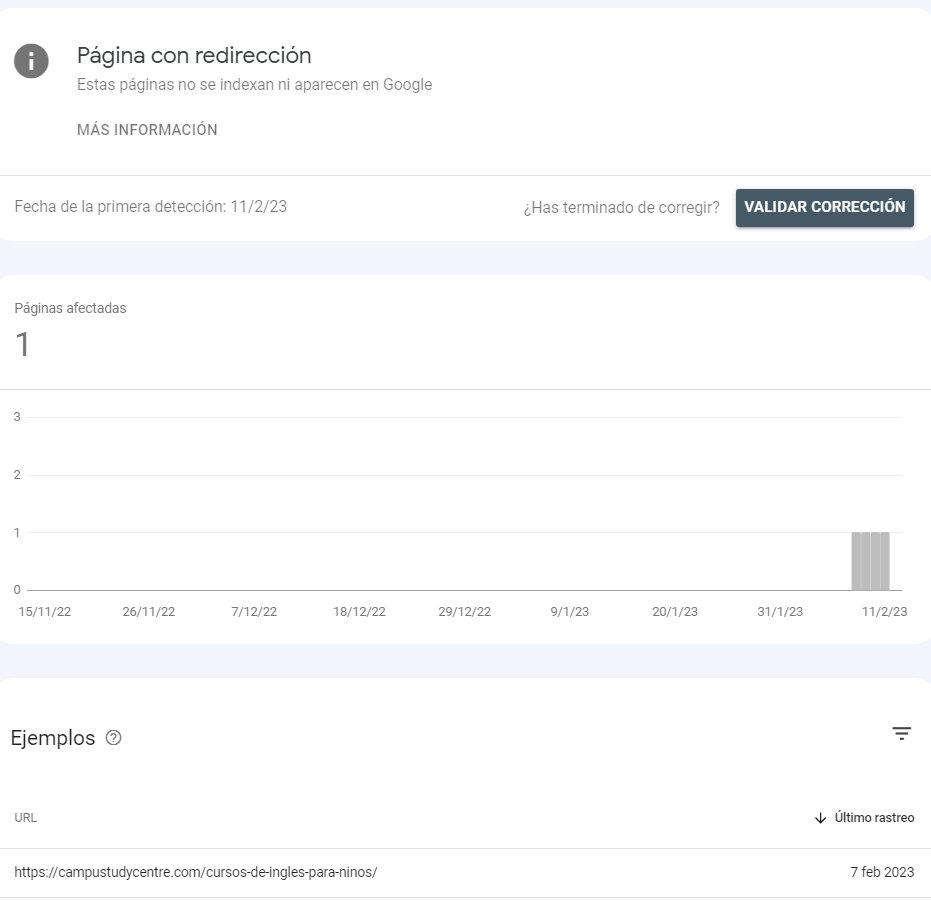Image resolution: width=931 pixels, height=900 pixels.
Task: Click the 31/1/23 chart axis label
Action: 780,611
